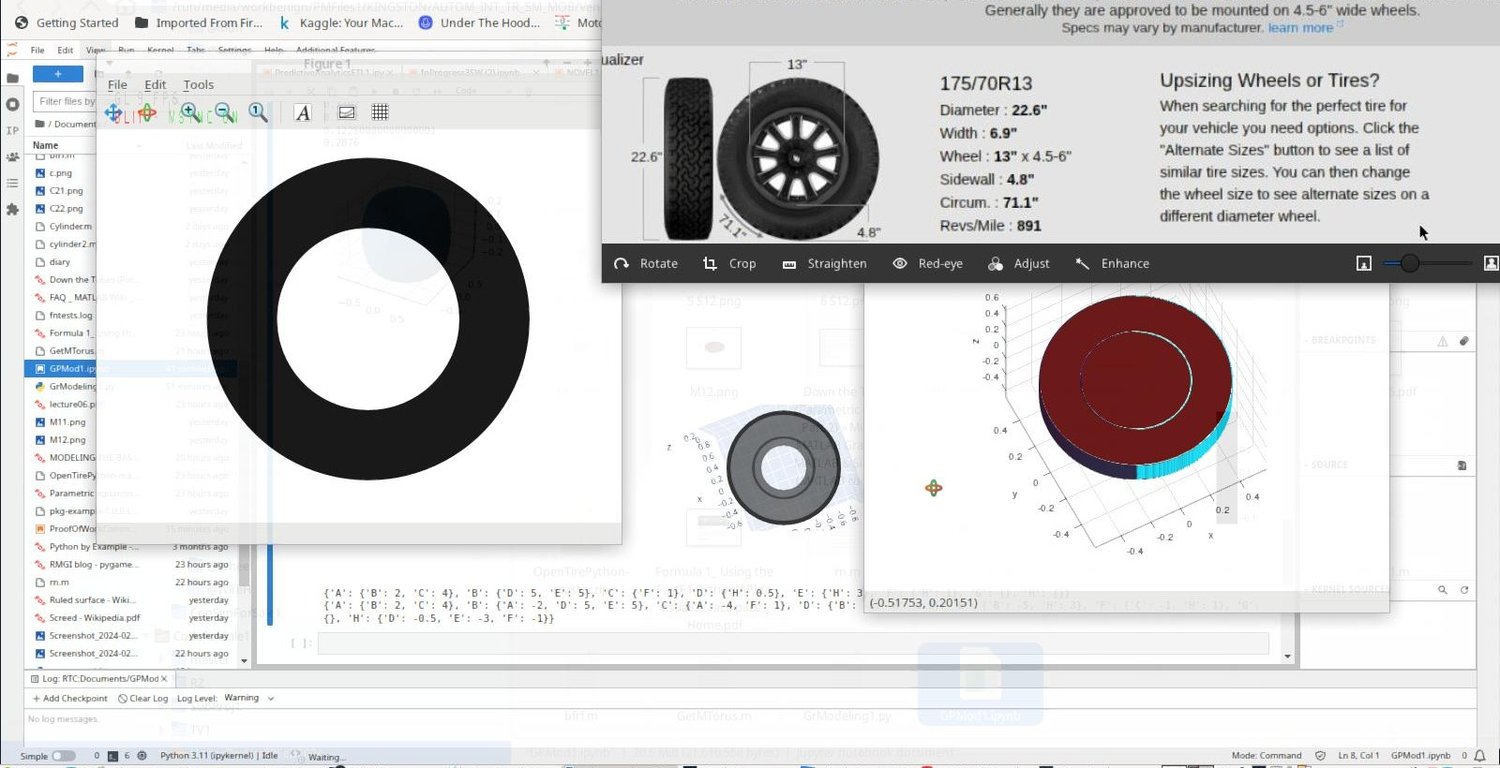Click the open-file icon in the Source panel
1500x768 pixels.
(1462, 465)
